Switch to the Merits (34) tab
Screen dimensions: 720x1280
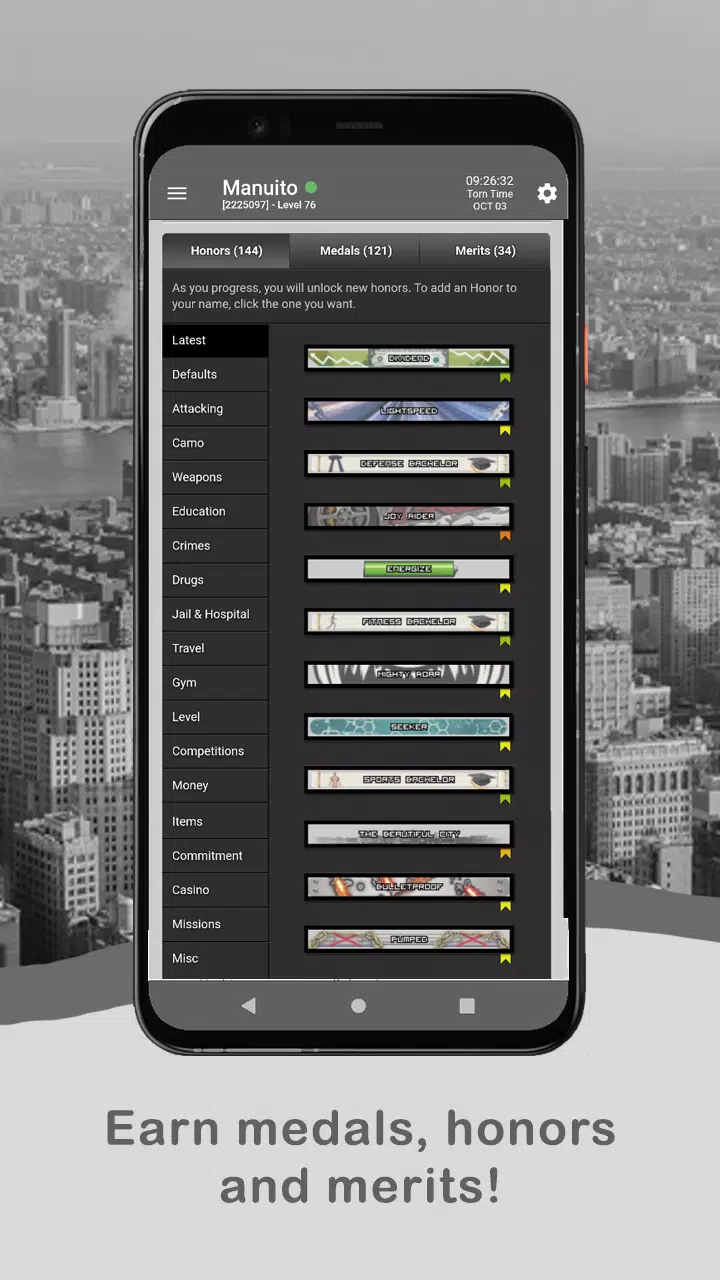485,251
